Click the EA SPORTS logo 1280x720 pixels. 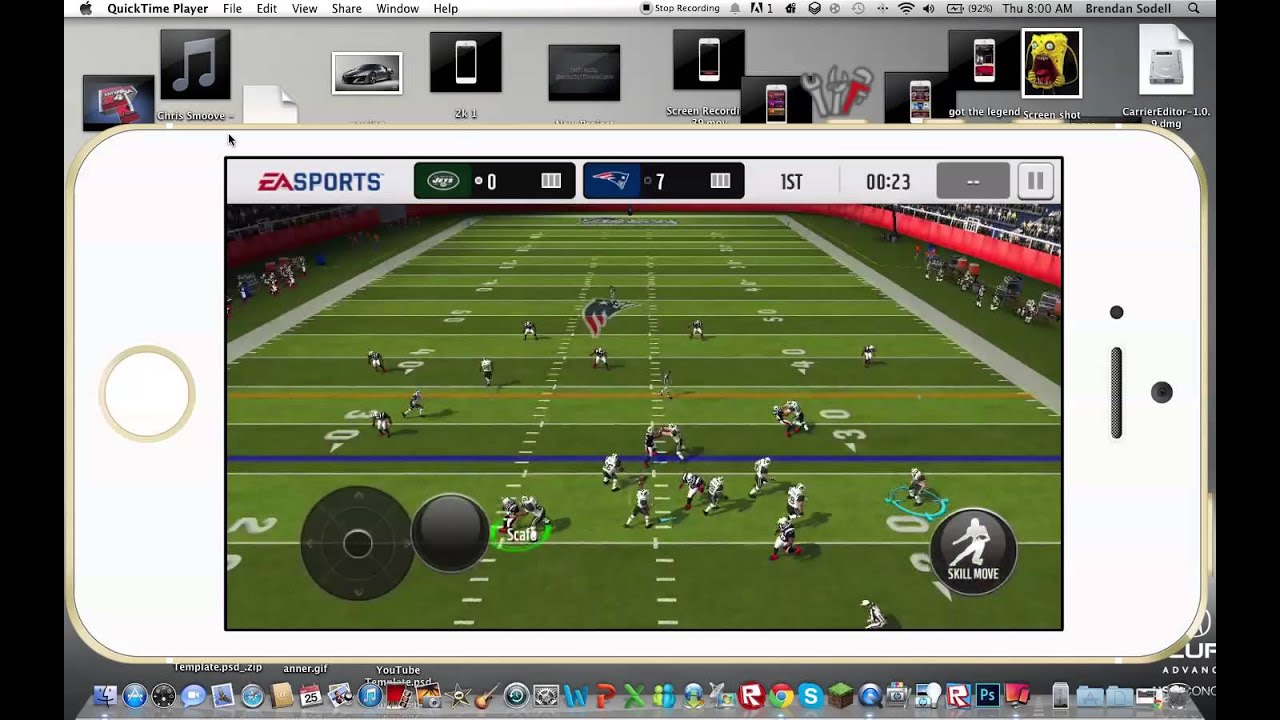(320, 182)
